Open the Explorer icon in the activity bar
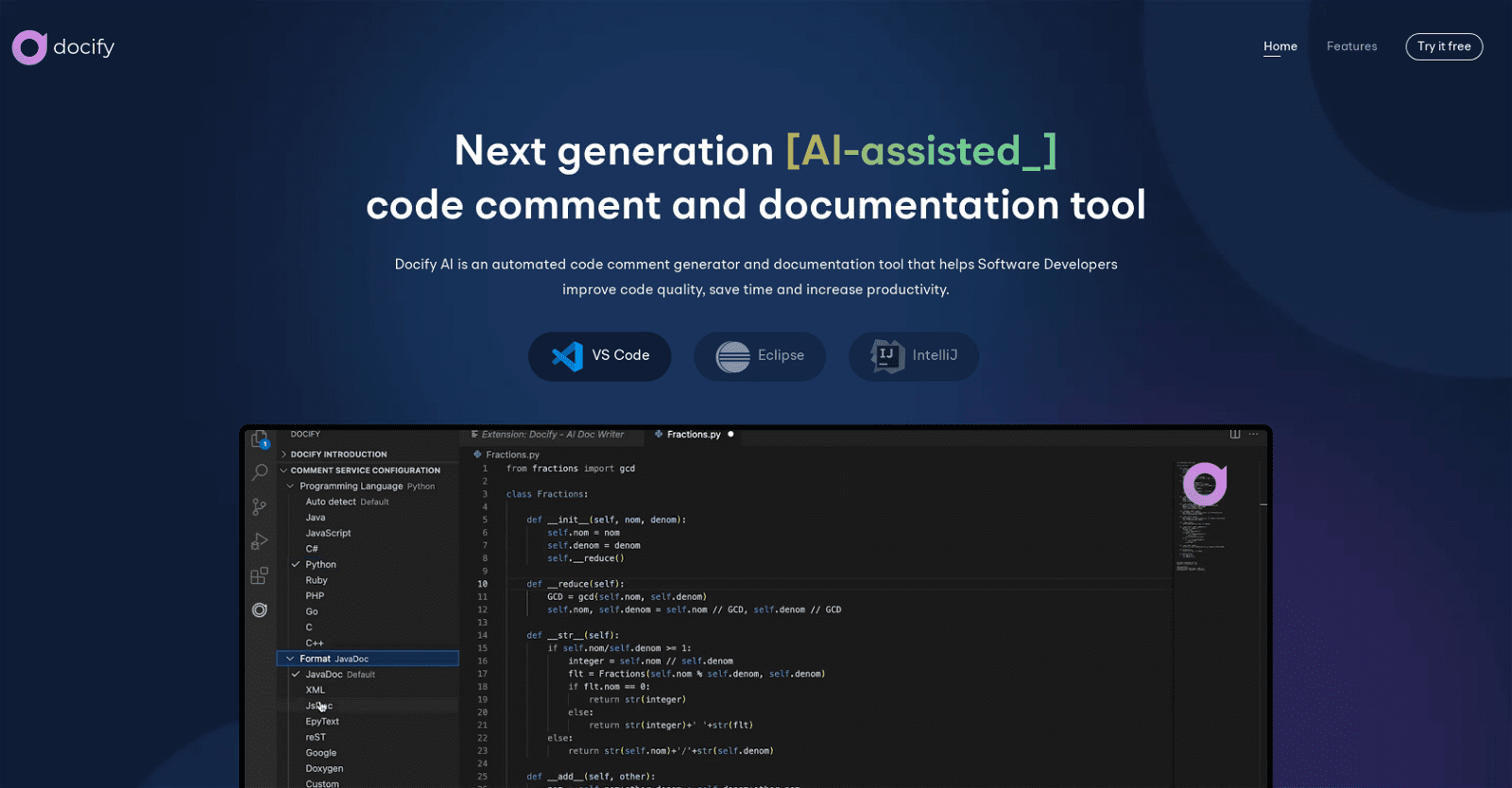This screenshot has height=788, width=1512. [259, 438]
